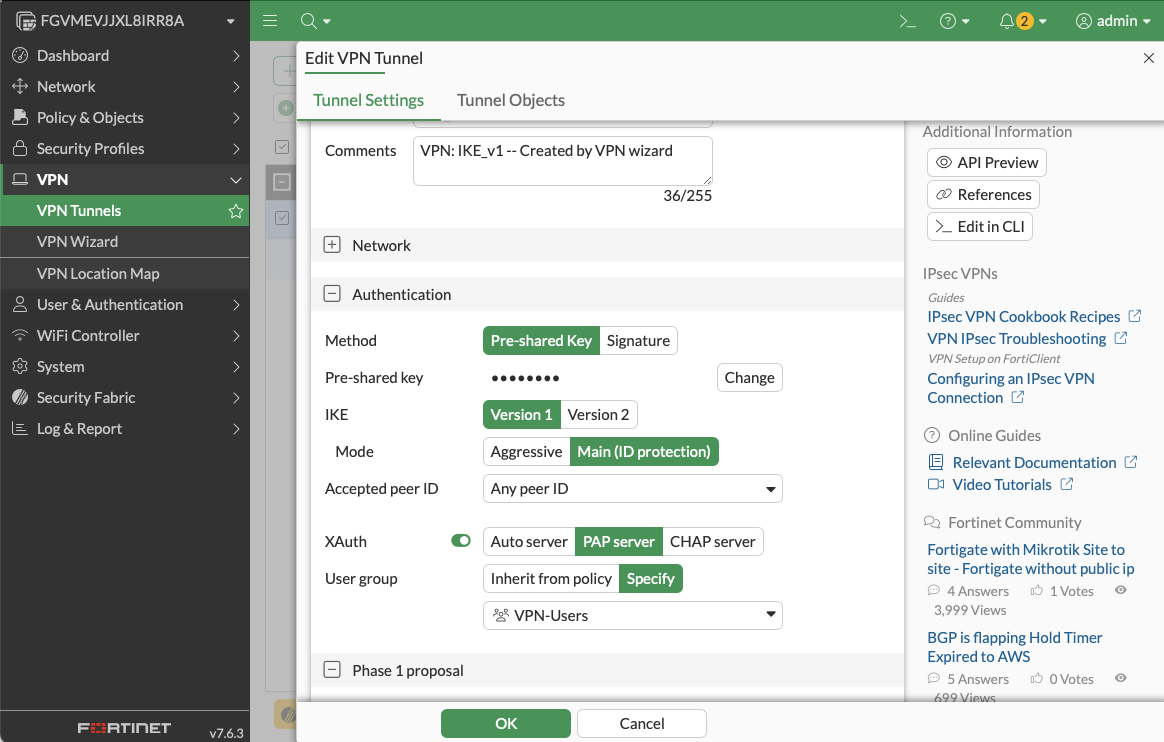Open the FGVMEVJJXL8IRR8A host dropdown
The image size is (1164, 742).
pos(125,21)
